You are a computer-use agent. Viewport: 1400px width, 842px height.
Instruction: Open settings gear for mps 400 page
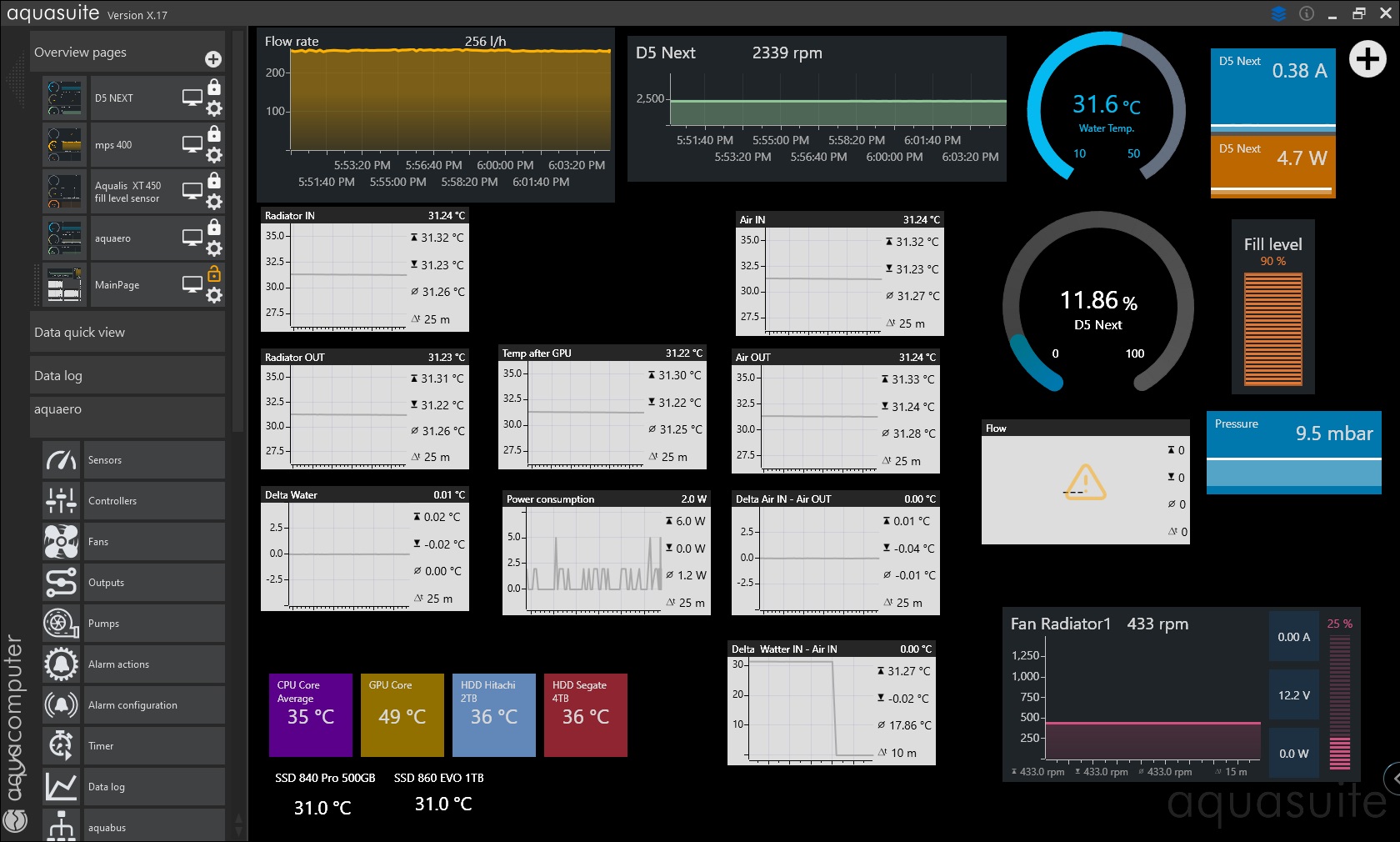pyautogui.click(x=214, y=155)
